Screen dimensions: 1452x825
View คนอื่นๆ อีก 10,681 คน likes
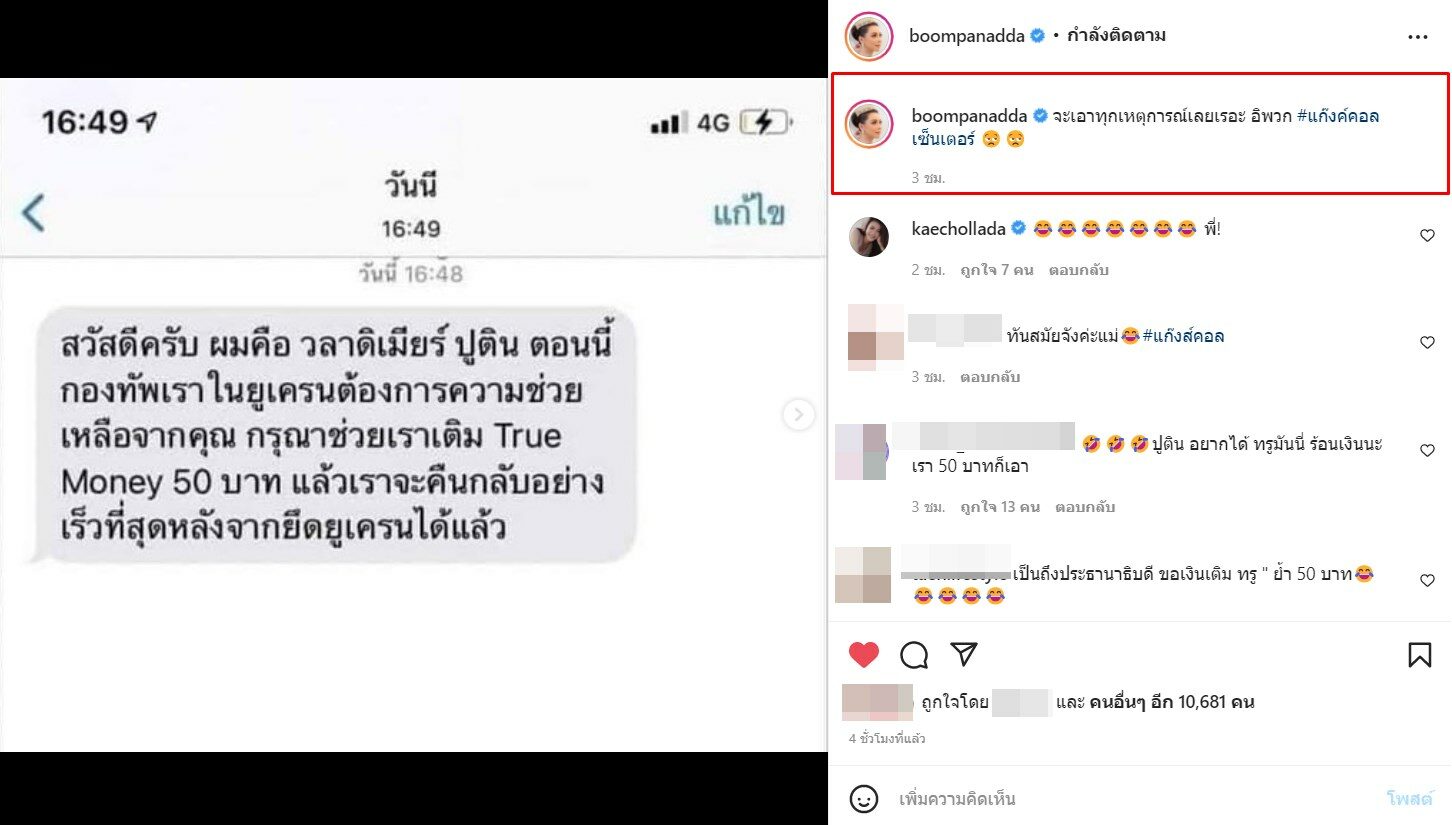[1167, 703]
